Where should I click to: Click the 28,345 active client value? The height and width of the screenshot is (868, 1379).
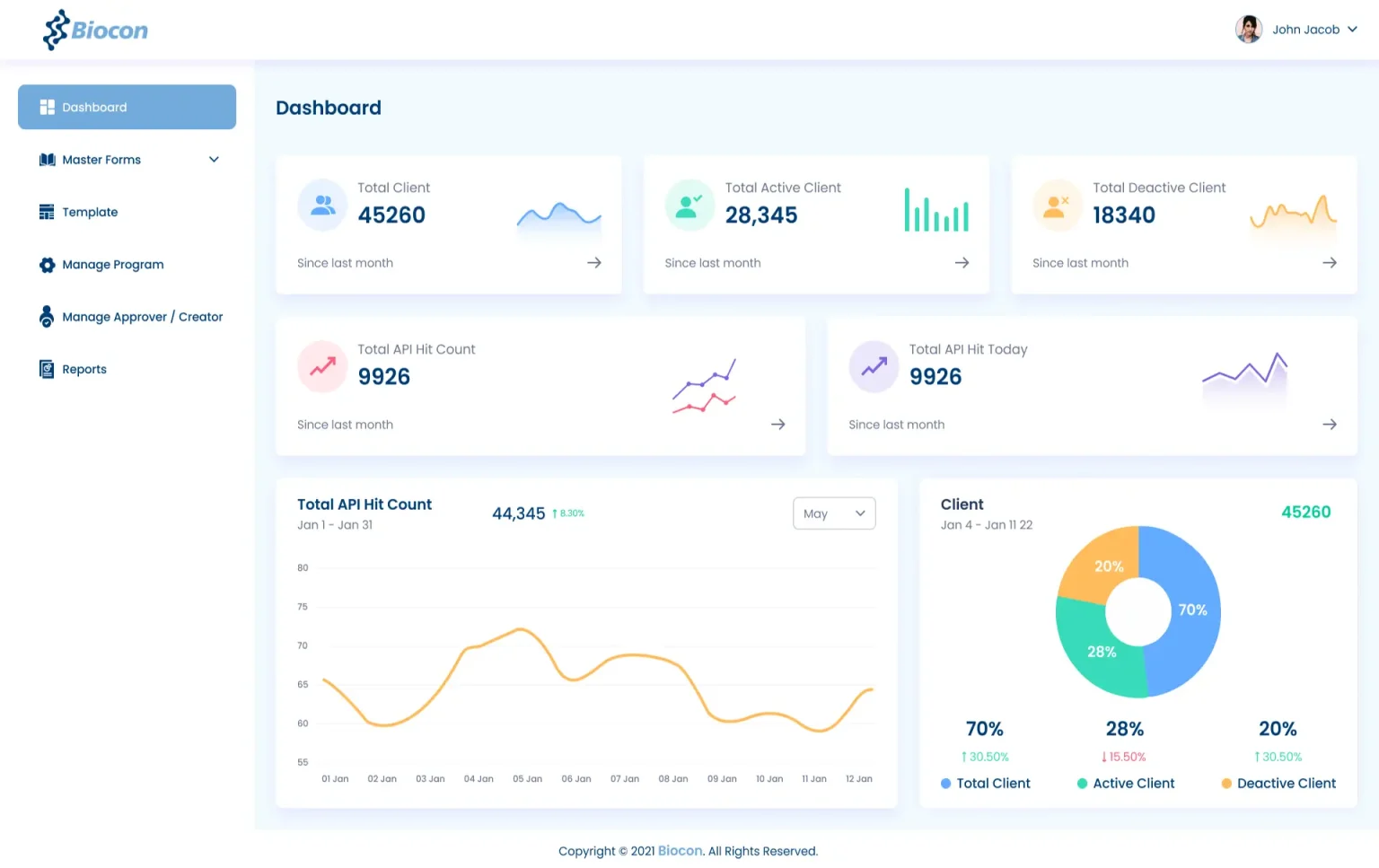[x=761, y=215]
